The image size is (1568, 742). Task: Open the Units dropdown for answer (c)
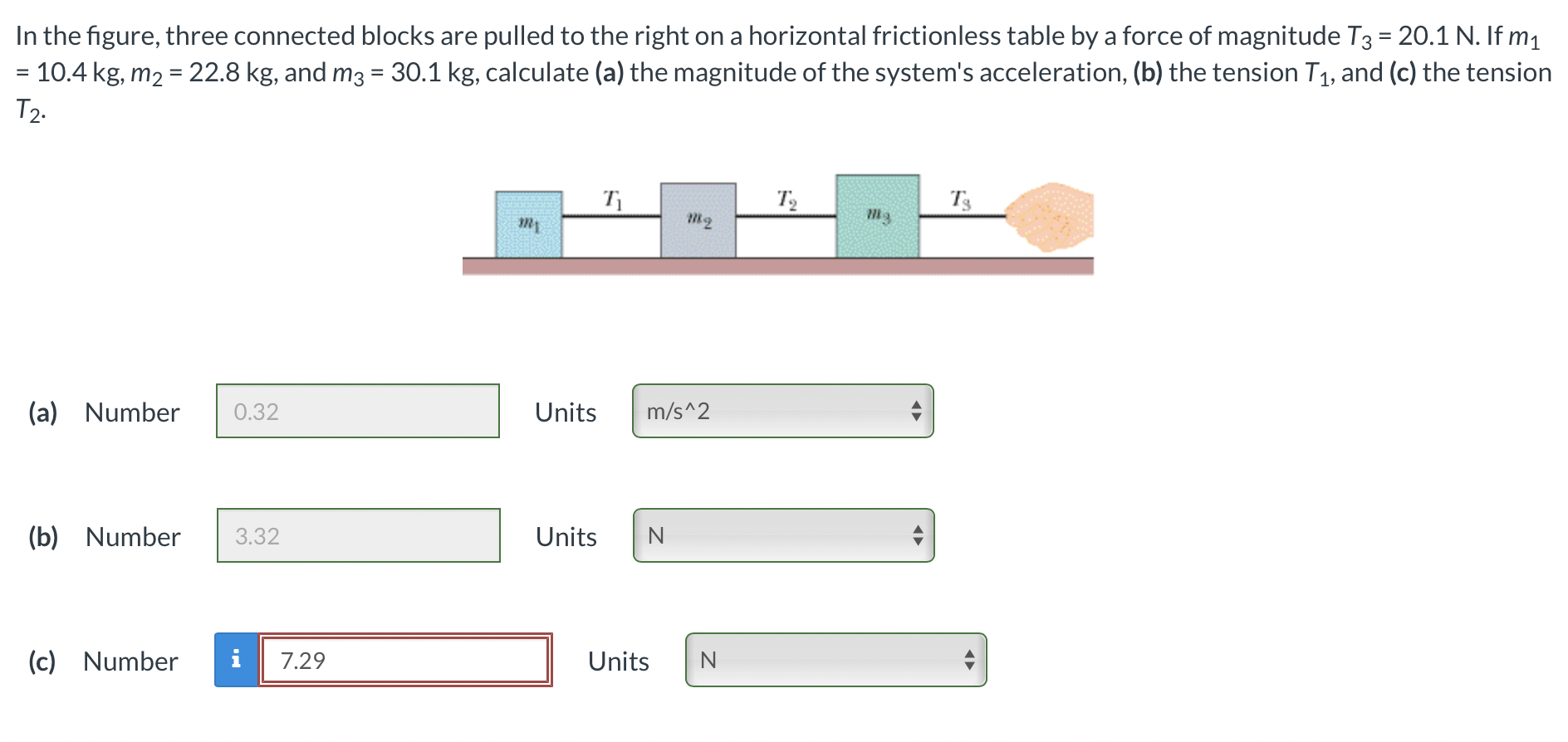[x=835, y=660]
